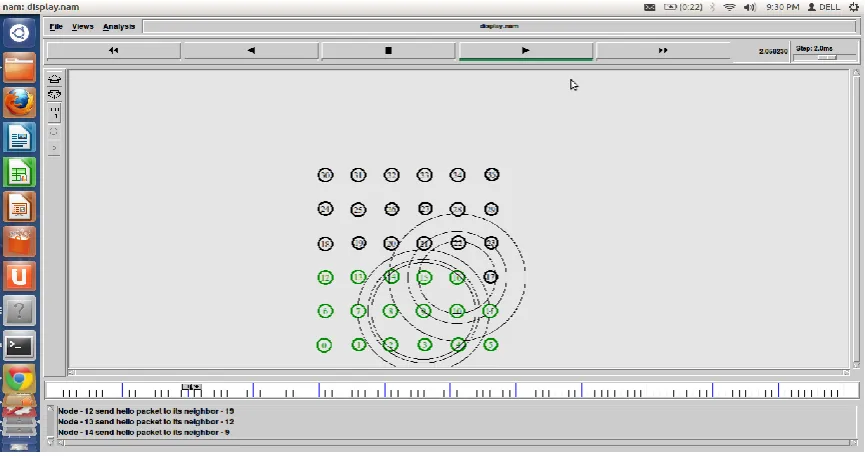Click the canvas horizontal scrollbar
The height and width of the screenshot is (456, 865).
click(x=458, y=373)
